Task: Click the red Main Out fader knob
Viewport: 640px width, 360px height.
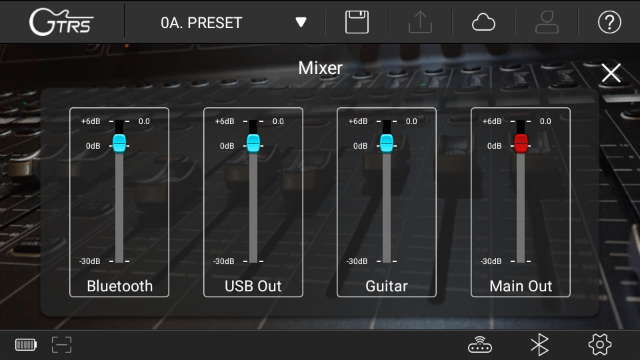Action: pos(521,143)
